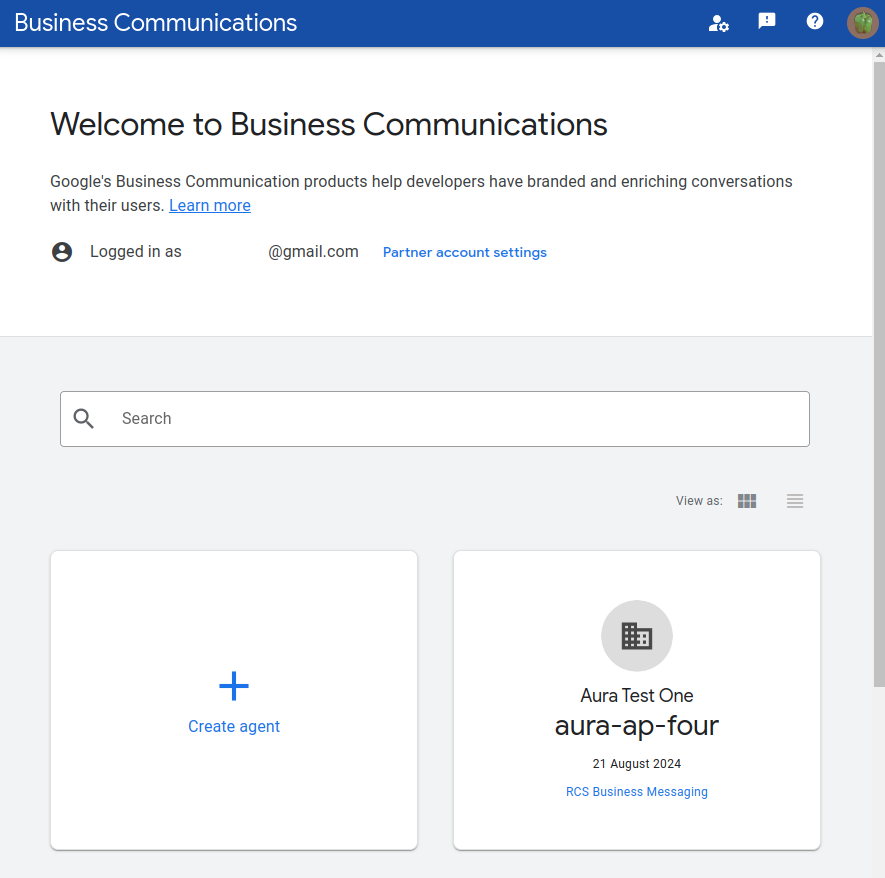
Task: Open the account profile avatar
Action: [x=862, y=23]
